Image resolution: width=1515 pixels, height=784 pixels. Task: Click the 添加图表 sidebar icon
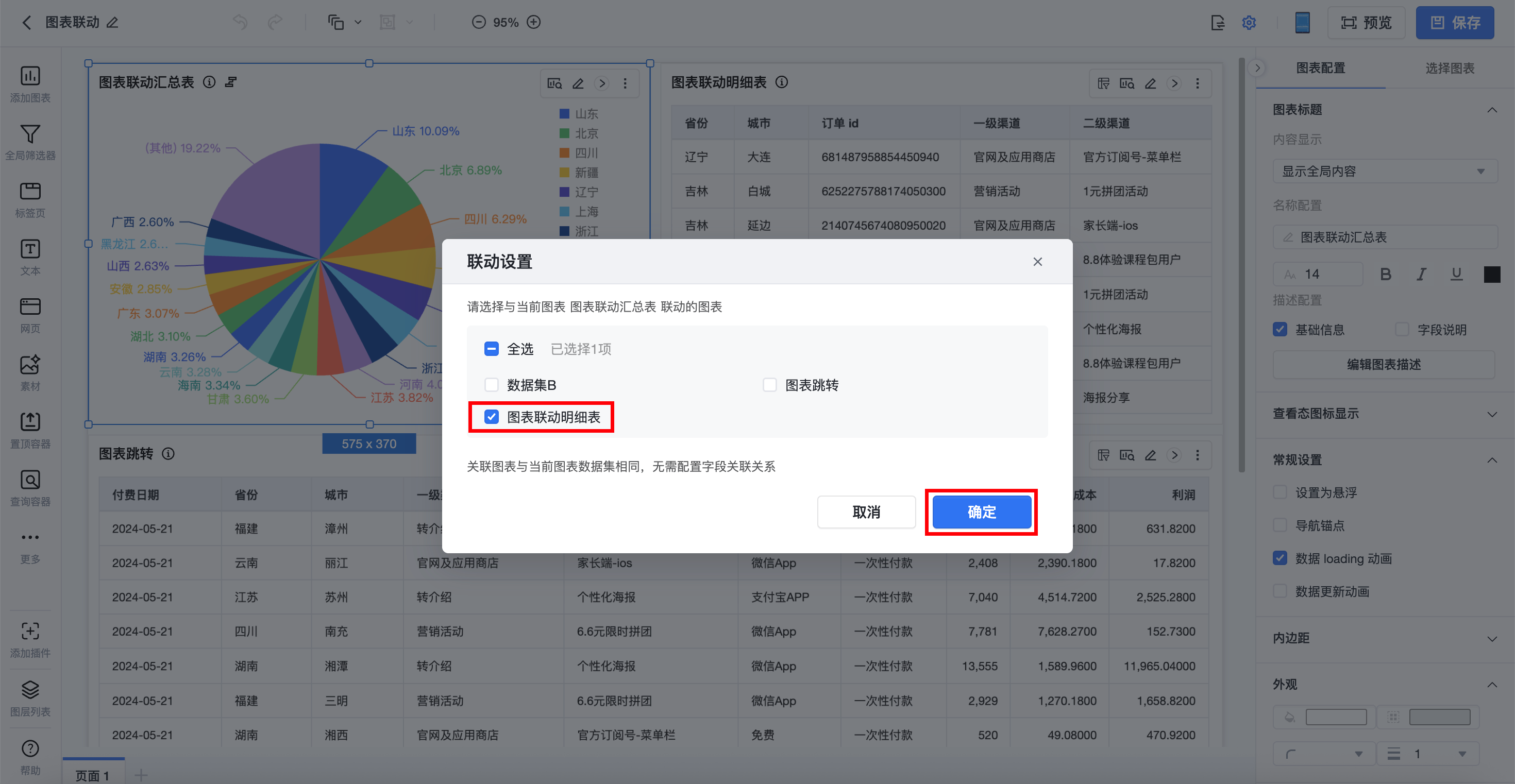click(x=30, y=77)
